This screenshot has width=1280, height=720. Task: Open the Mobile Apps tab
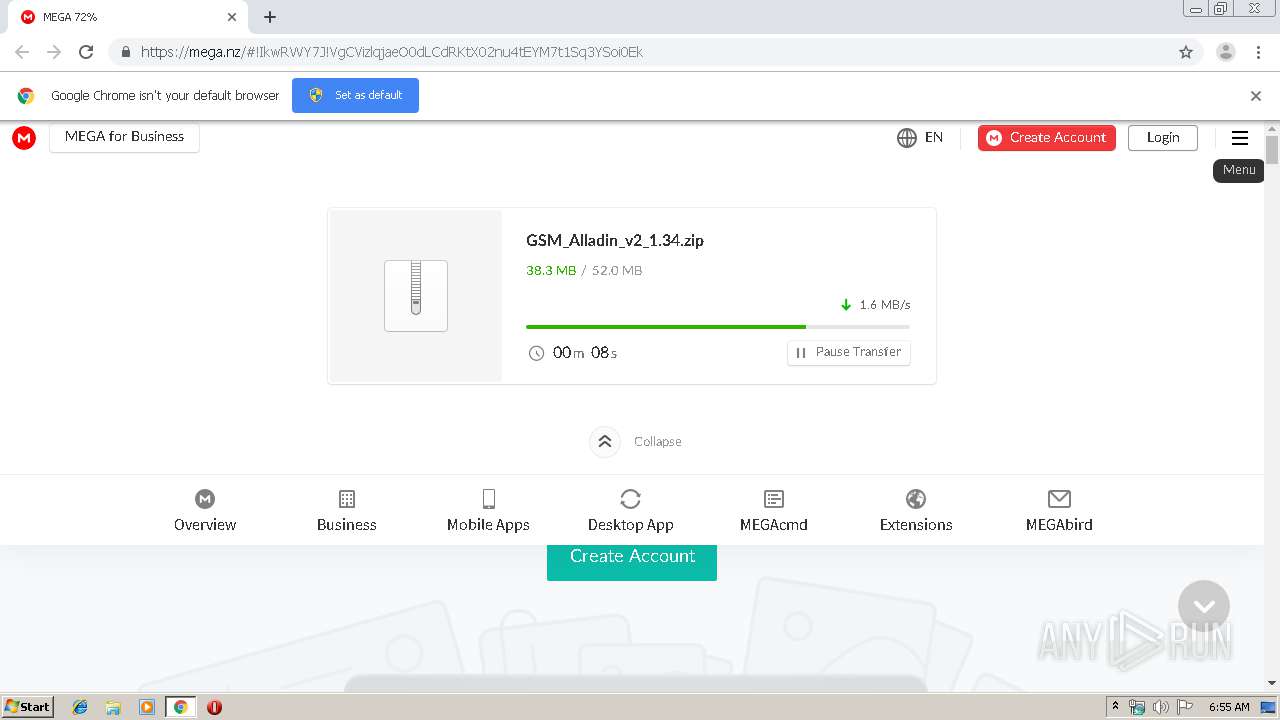488,511
